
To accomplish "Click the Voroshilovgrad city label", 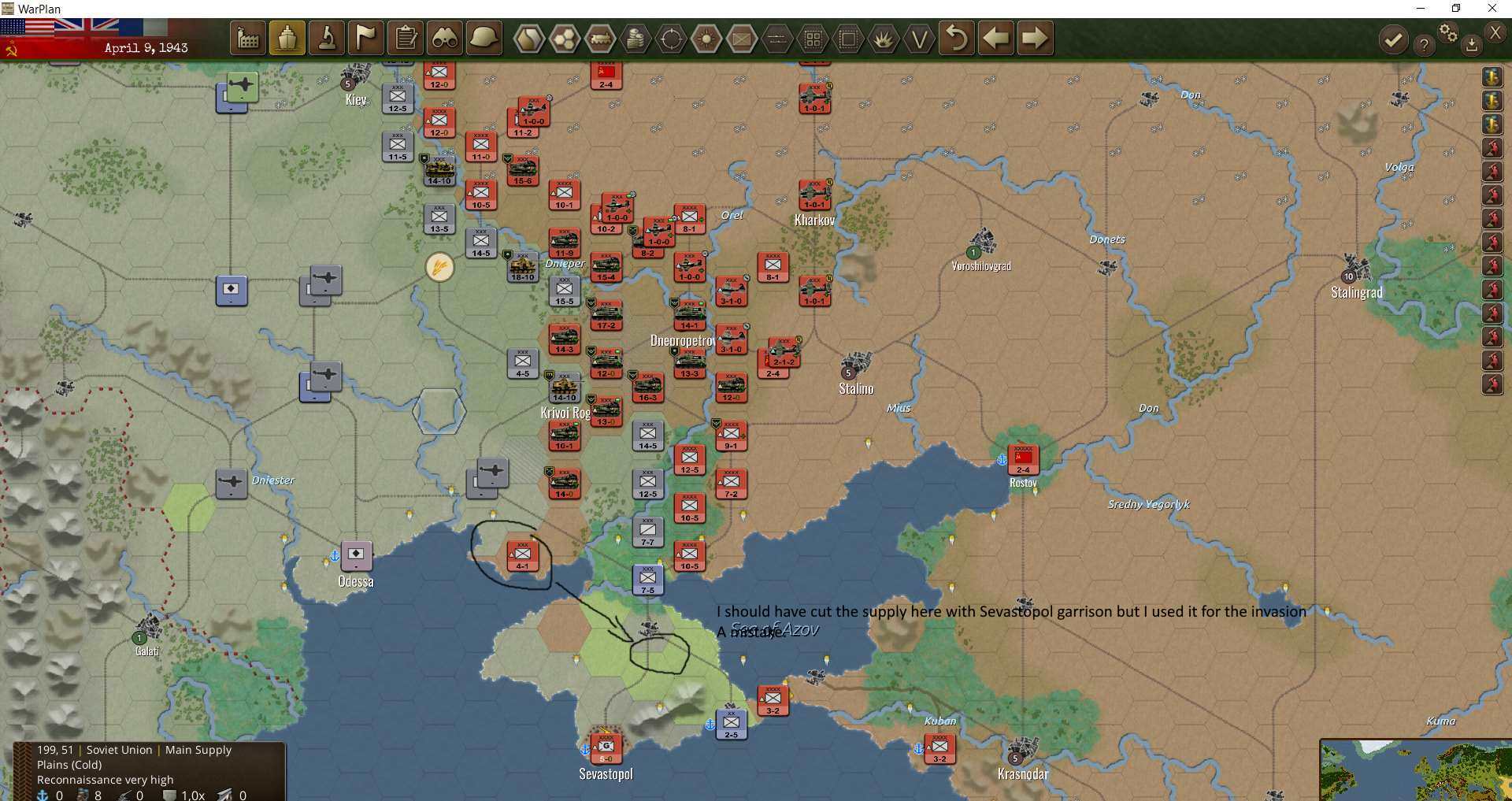I will pyautogui.click(x=981, y=266).
